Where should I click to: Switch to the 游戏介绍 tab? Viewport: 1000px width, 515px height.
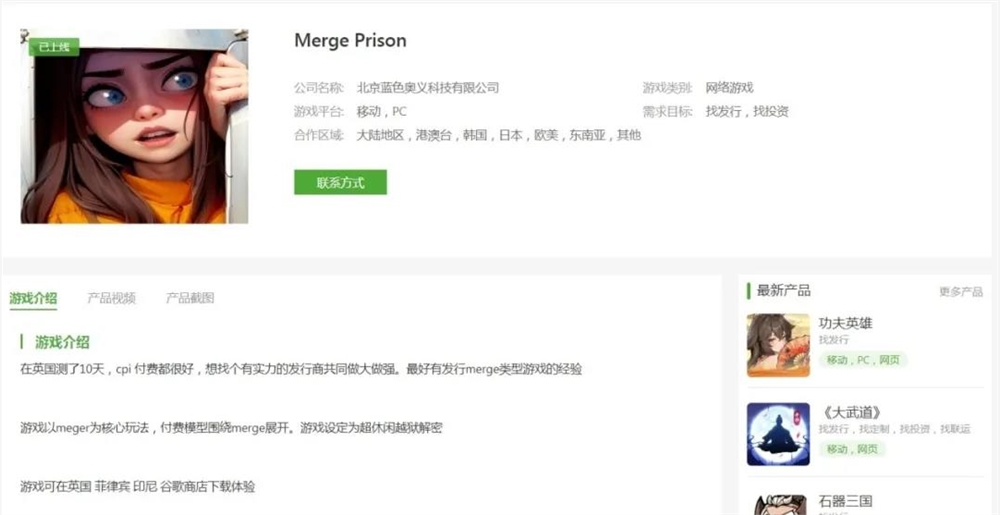[33, 298]
